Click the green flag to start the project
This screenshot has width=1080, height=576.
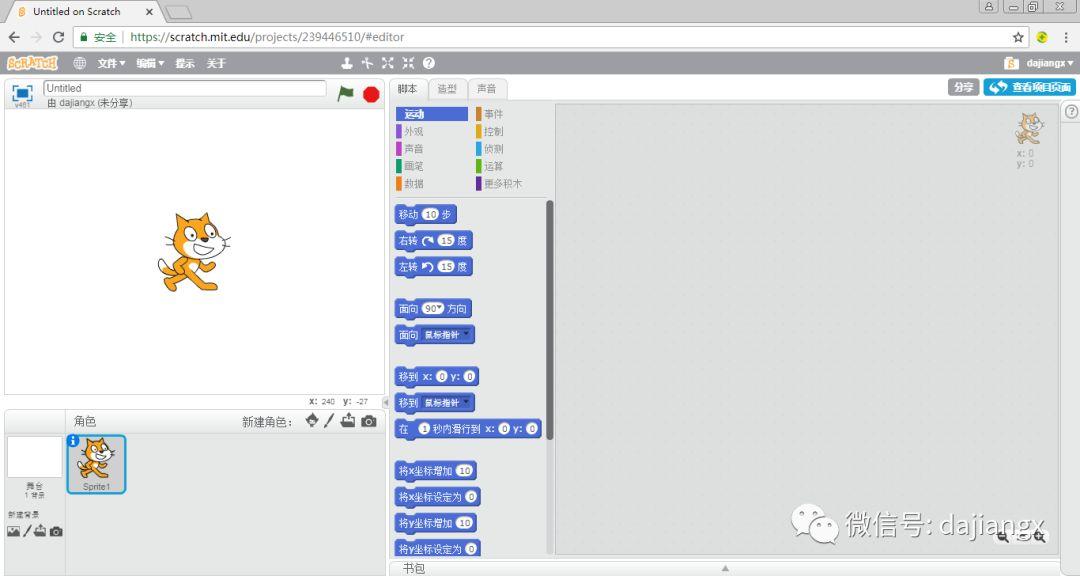tap(345, 94)
